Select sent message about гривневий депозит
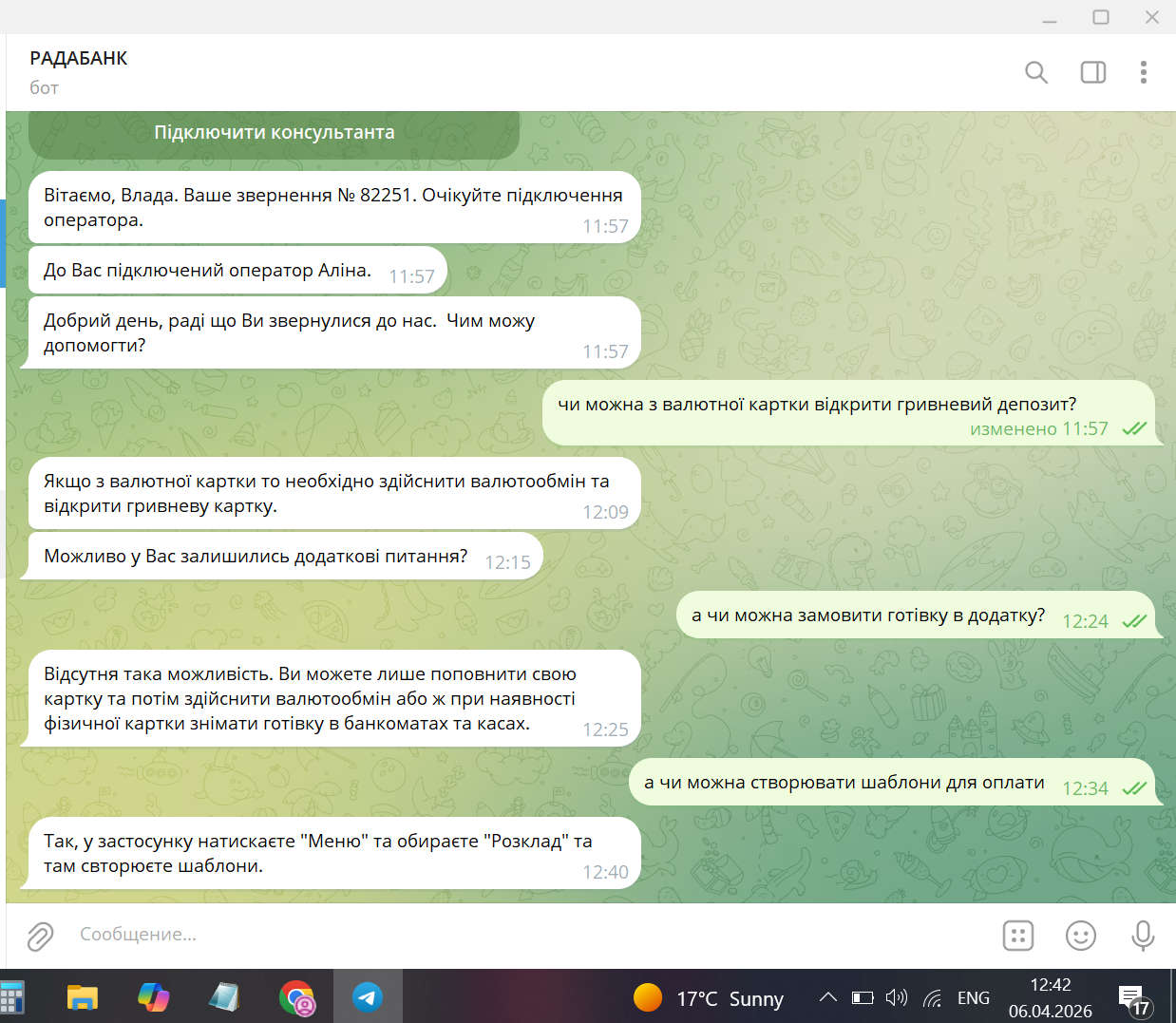Image resolution: width=1176 pixels, height=1023 pixels. [x=848, y=412]
